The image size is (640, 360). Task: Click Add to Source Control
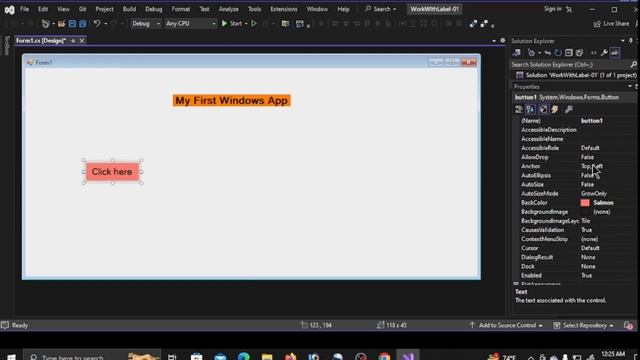pos(507,325)
